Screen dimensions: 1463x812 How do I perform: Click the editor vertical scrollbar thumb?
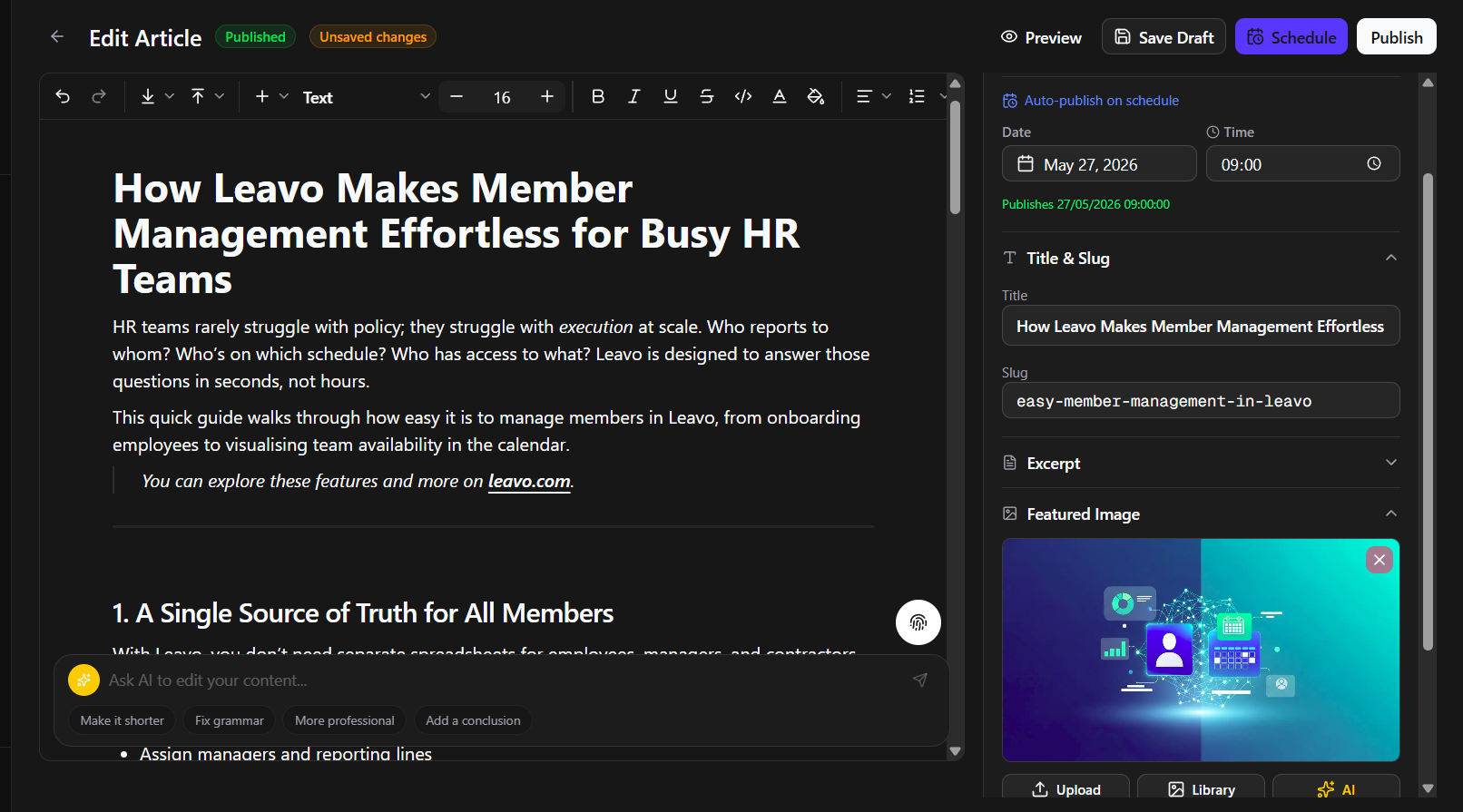(955, 156)
